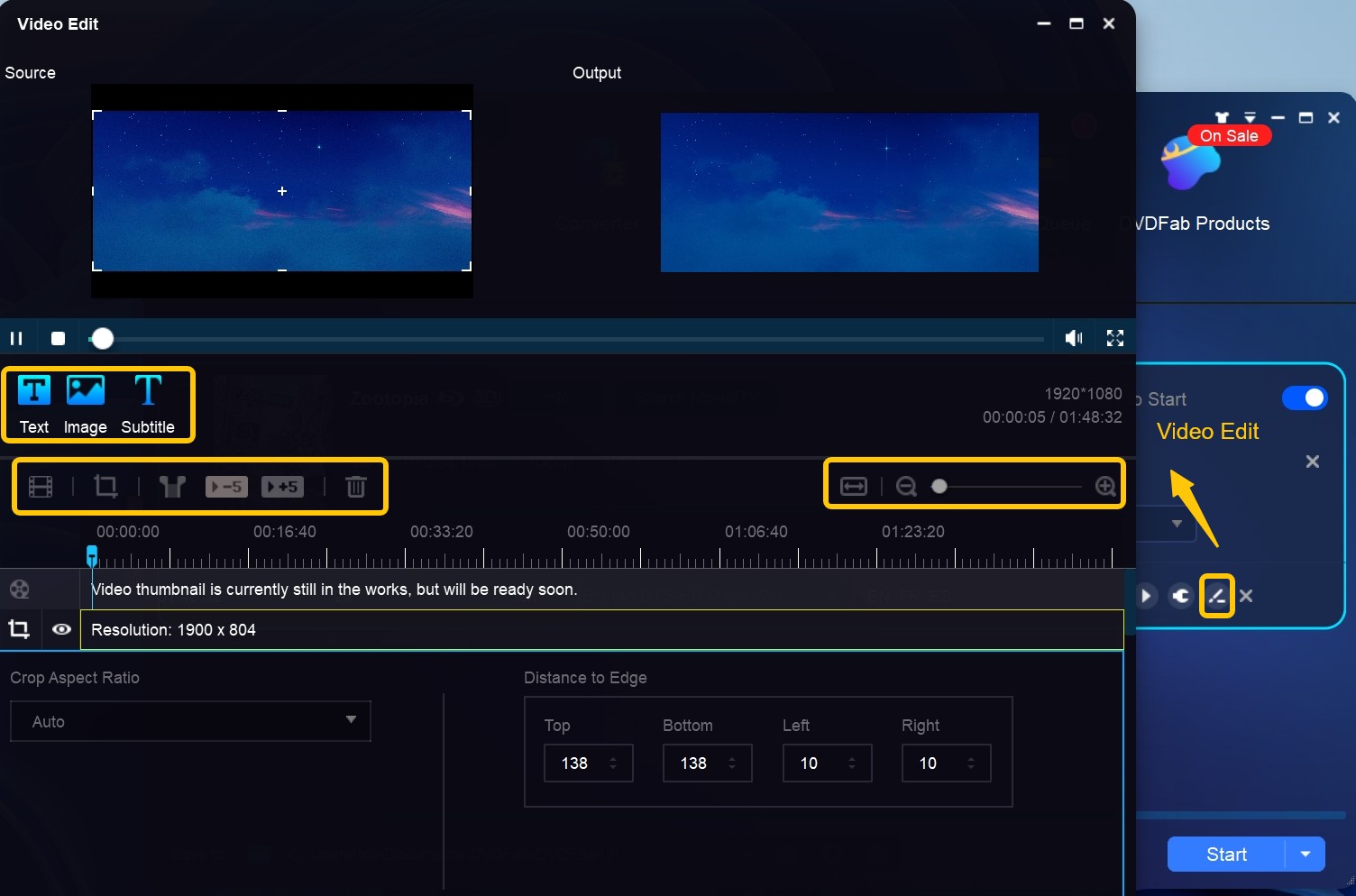The image size is (1356, 896).
Task: Pause playback with the pause button
Action: pos(16,337)
